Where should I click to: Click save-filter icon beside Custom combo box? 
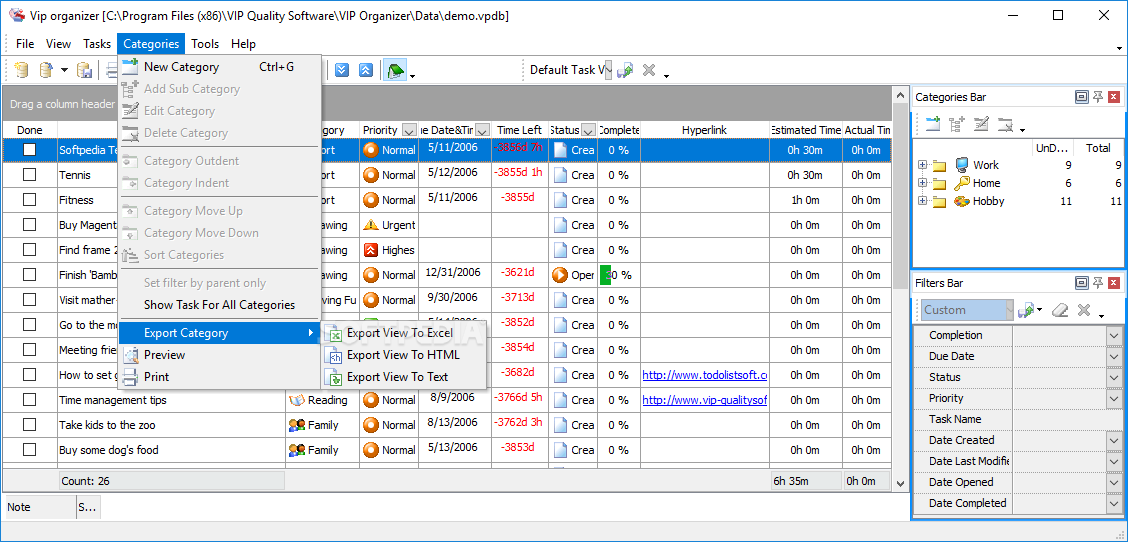[1027, 310]
